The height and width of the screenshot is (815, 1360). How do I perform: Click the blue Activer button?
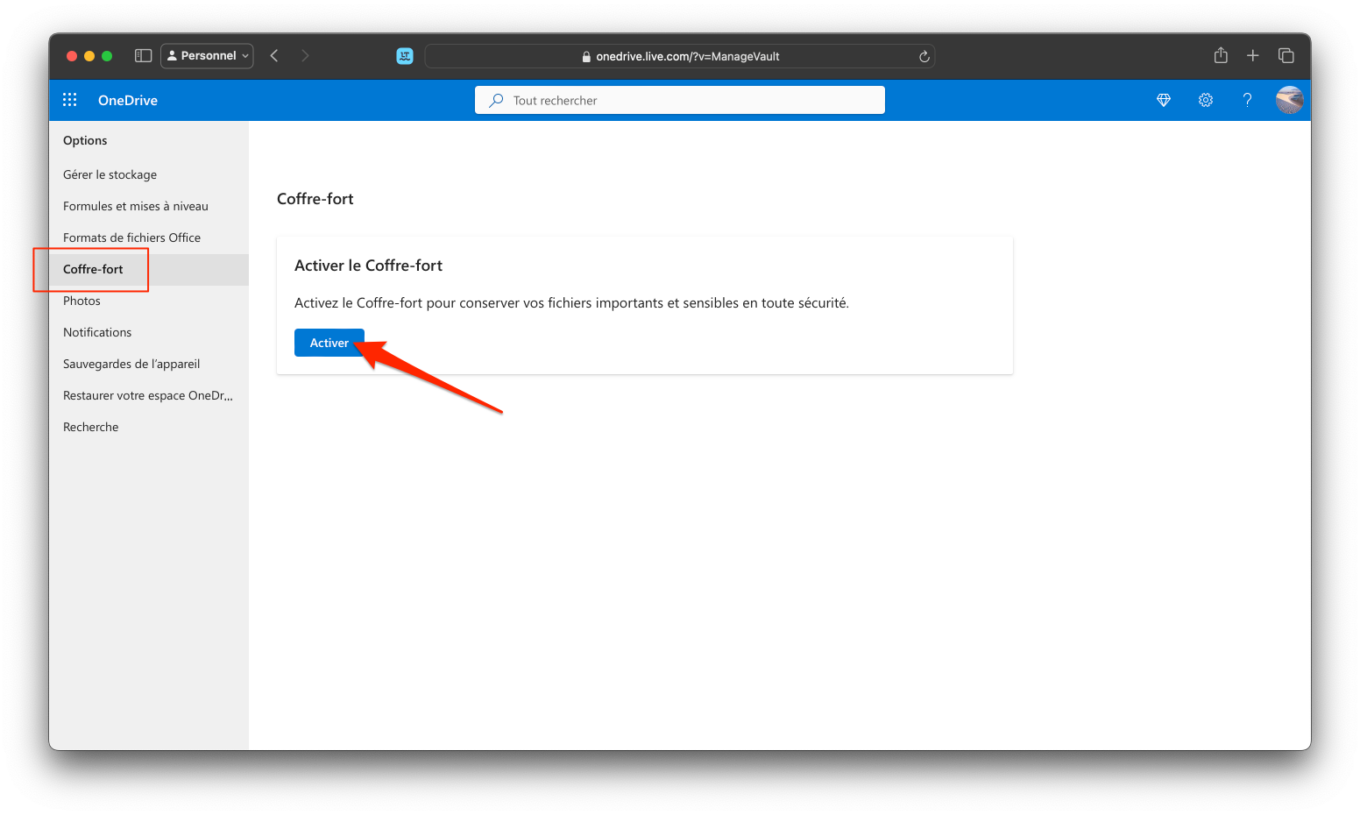(x=329, y=343)
